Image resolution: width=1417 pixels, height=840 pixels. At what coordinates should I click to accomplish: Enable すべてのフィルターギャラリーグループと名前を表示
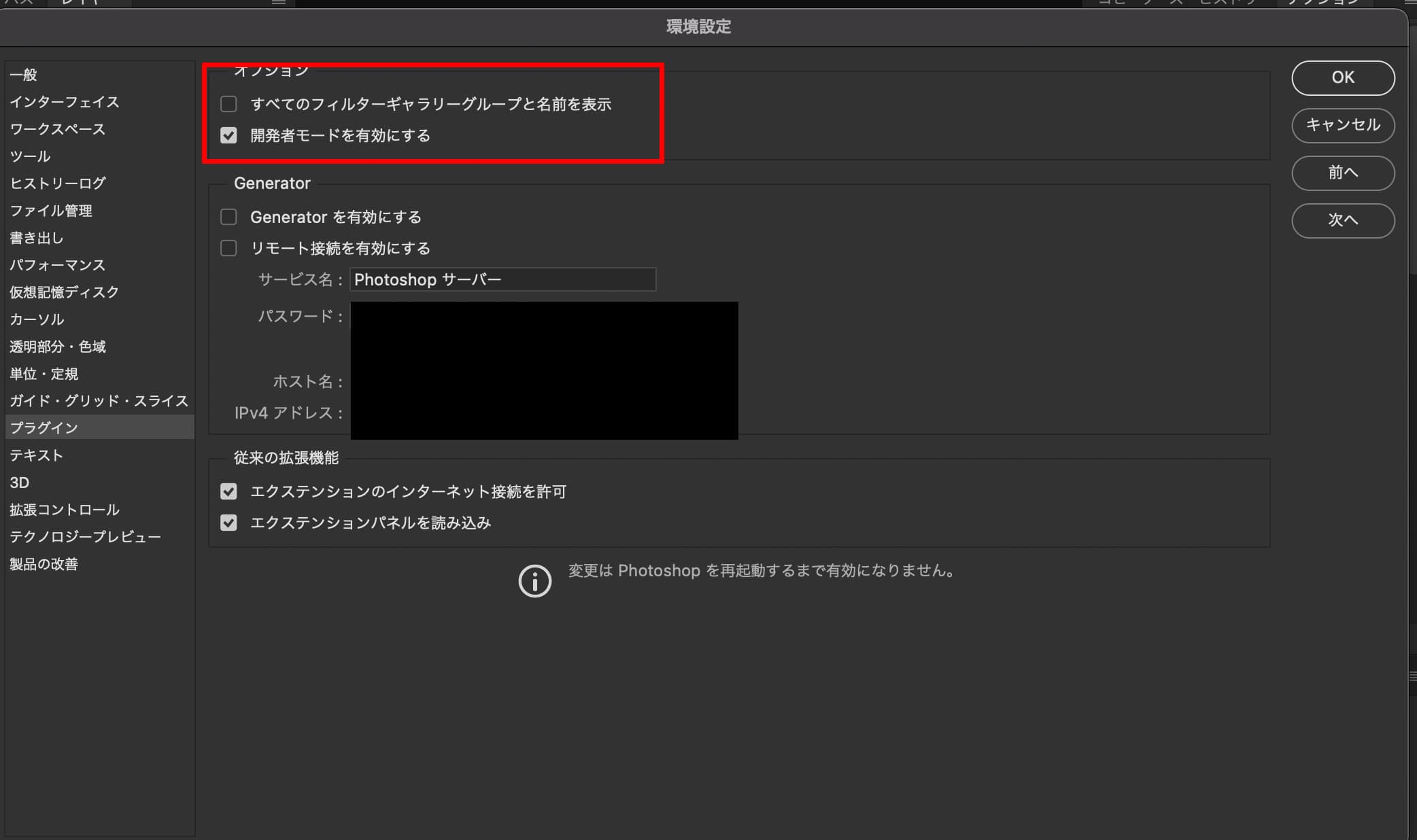tap(228, 104)
